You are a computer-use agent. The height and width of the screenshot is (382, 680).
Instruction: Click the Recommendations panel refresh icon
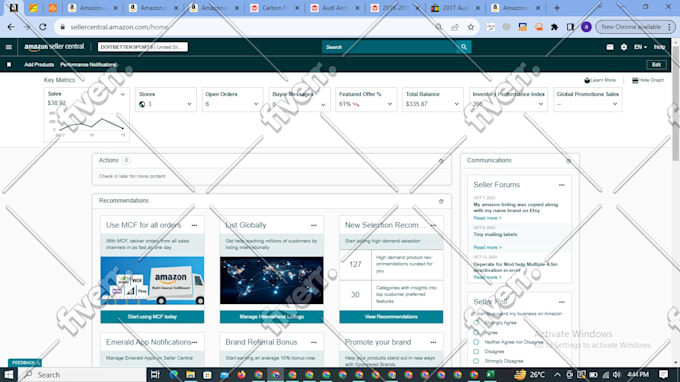(441, 201)
